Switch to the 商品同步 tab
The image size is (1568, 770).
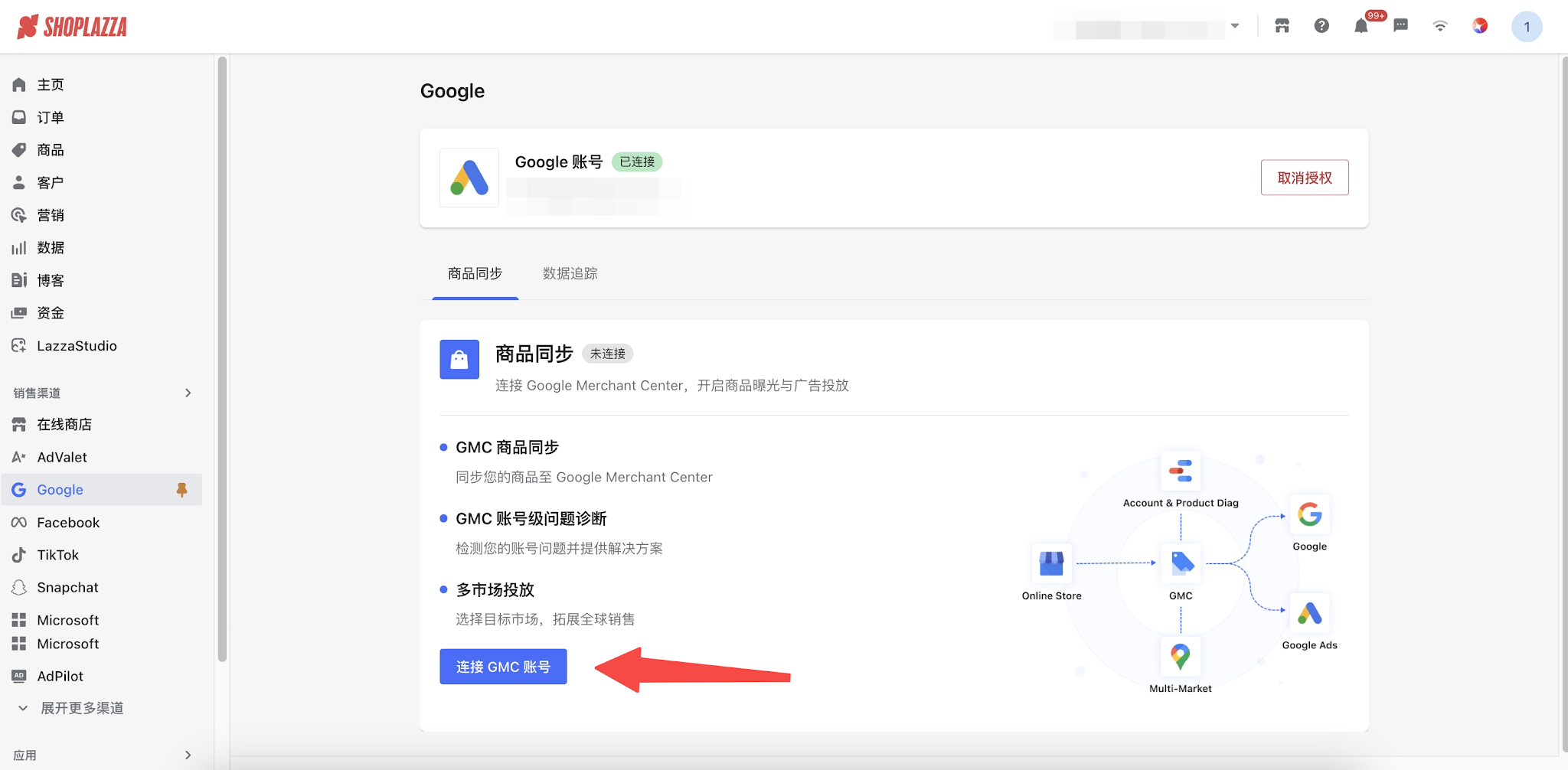coord(475,274)
